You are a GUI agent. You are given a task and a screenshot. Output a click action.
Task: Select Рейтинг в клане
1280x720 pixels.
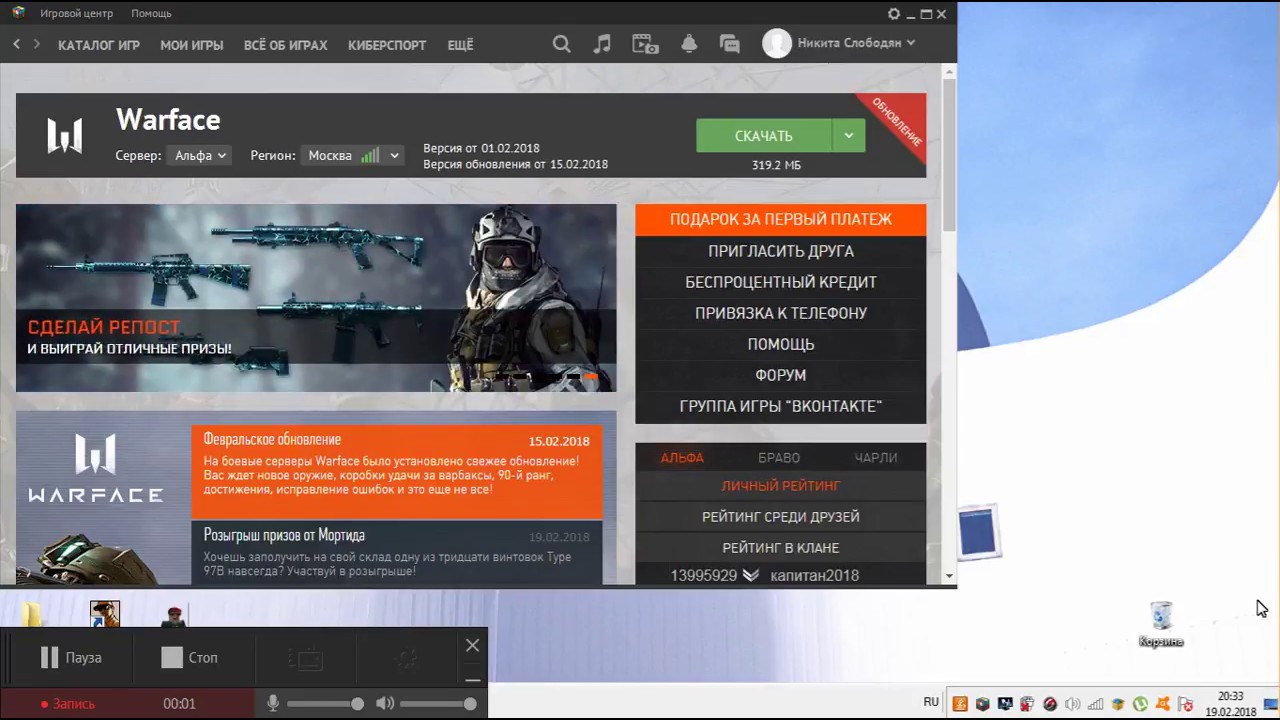[781, 548]
